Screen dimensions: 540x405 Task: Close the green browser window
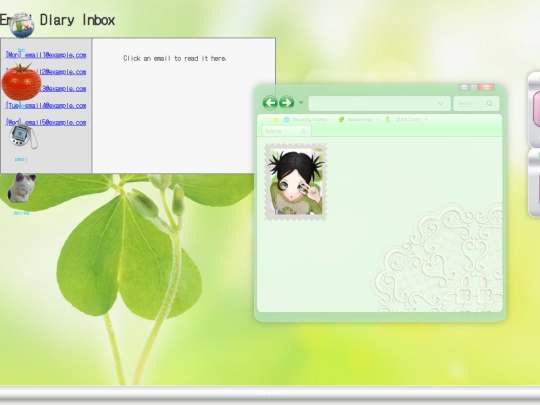[x=487, y=87]
